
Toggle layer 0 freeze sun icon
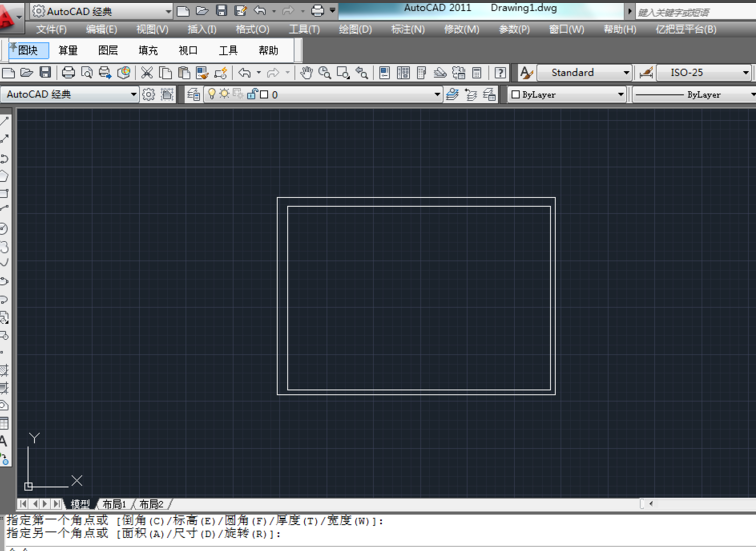[224, 94]
